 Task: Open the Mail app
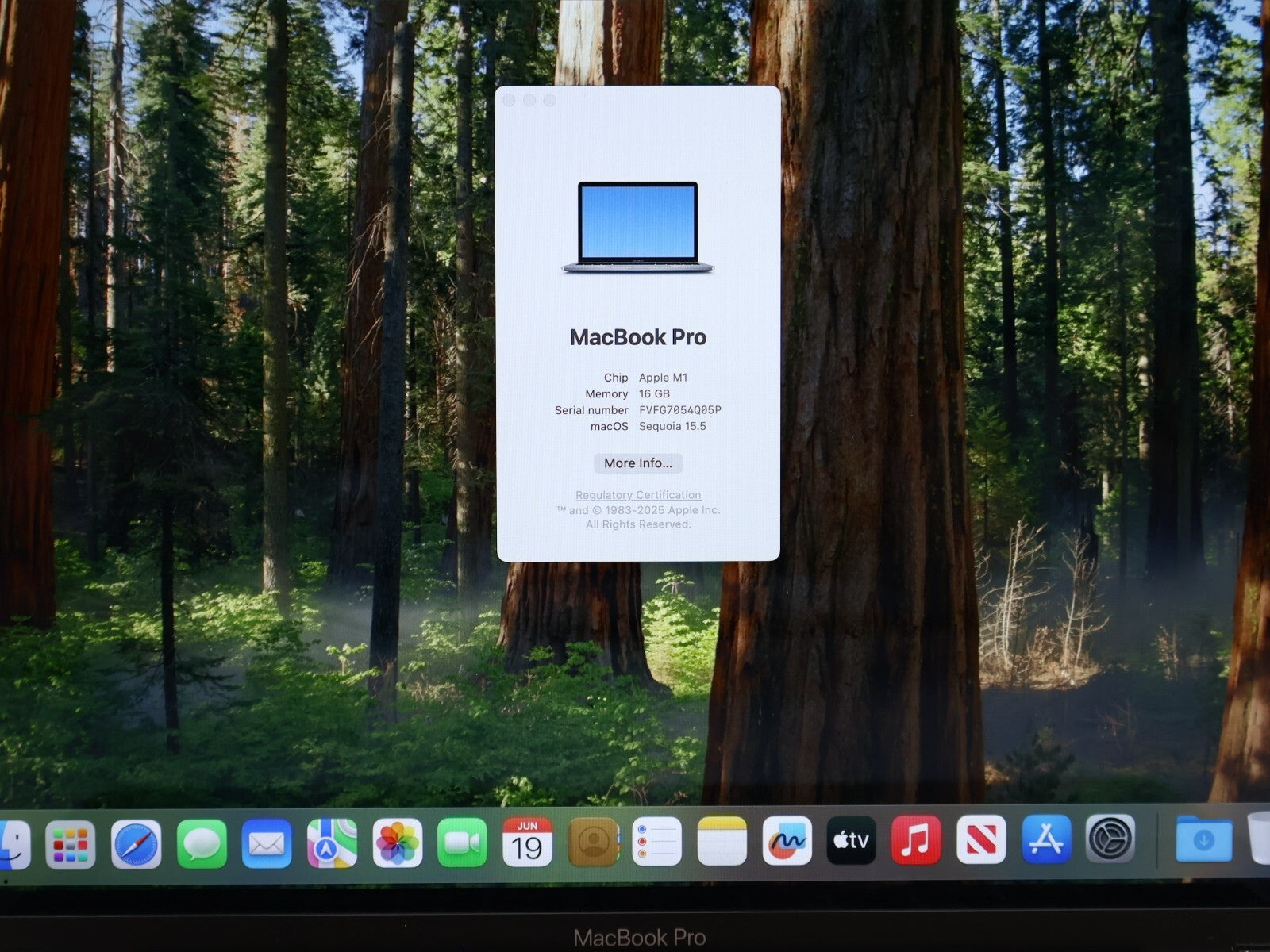point(267,843)
